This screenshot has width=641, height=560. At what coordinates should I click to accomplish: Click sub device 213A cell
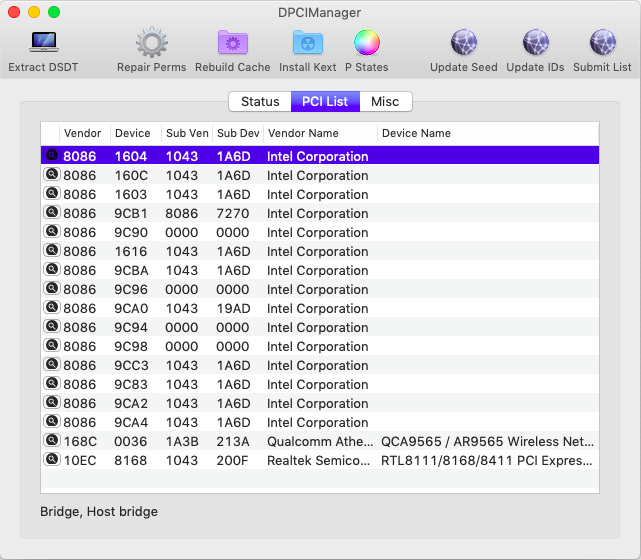(x=233, y=441)
